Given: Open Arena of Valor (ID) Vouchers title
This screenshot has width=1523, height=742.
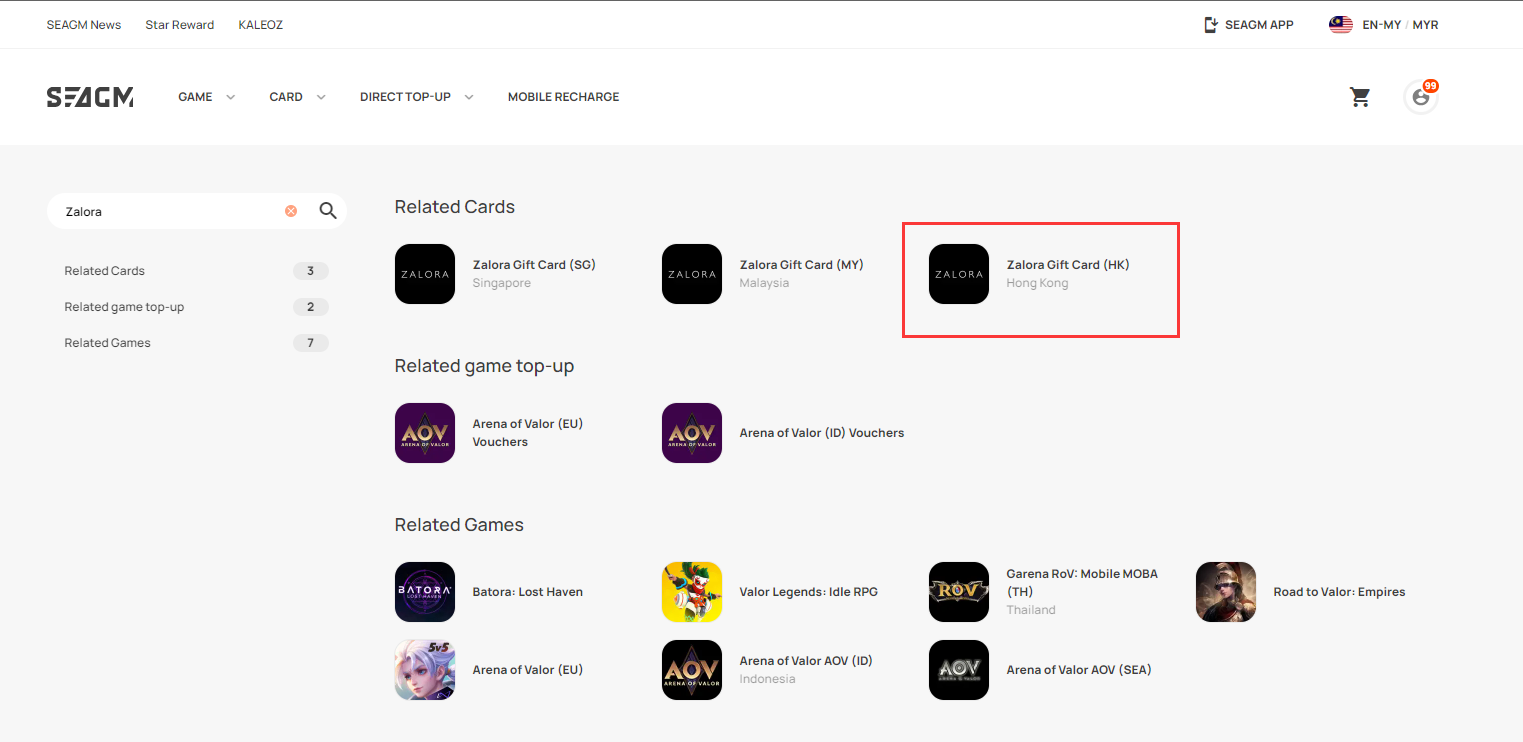Looking at the screenshot, I should pyautogui.click(x=822, y=433).
